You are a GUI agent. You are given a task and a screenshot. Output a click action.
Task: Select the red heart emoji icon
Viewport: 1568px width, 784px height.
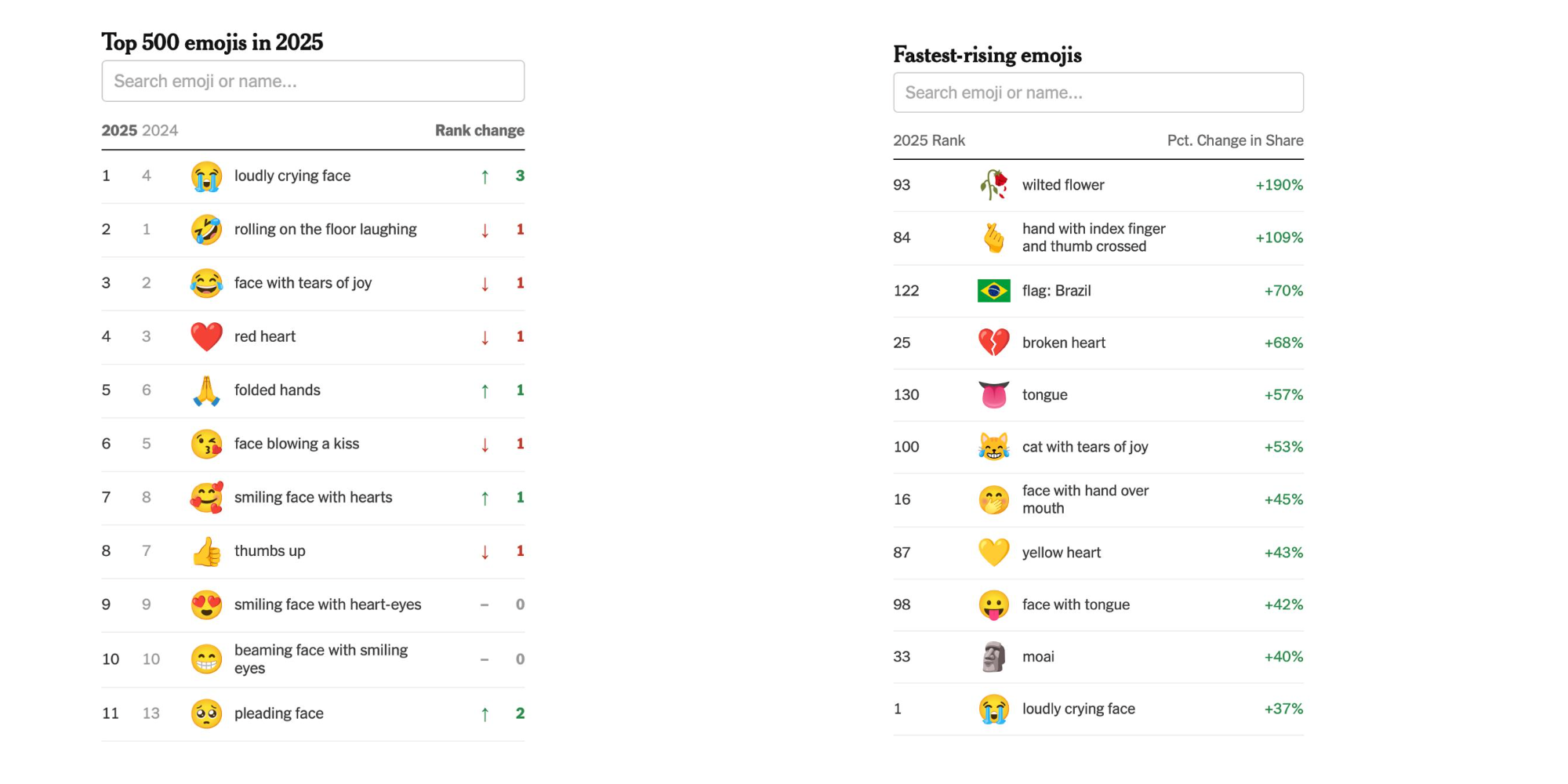pos(206,337)
